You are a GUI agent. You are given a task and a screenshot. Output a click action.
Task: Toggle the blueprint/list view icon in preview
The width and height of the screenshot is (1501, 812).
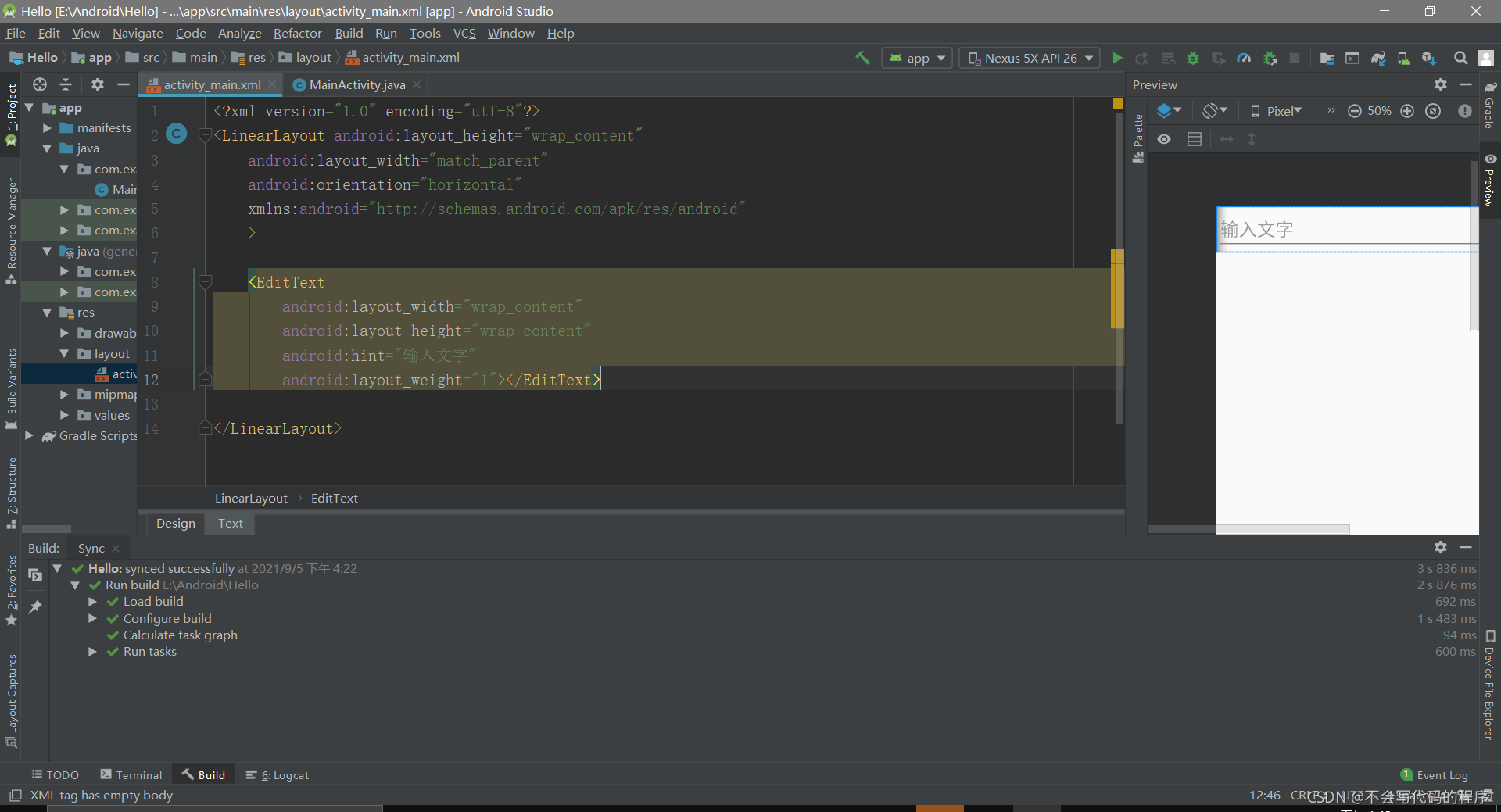(x=1195, y=139)
